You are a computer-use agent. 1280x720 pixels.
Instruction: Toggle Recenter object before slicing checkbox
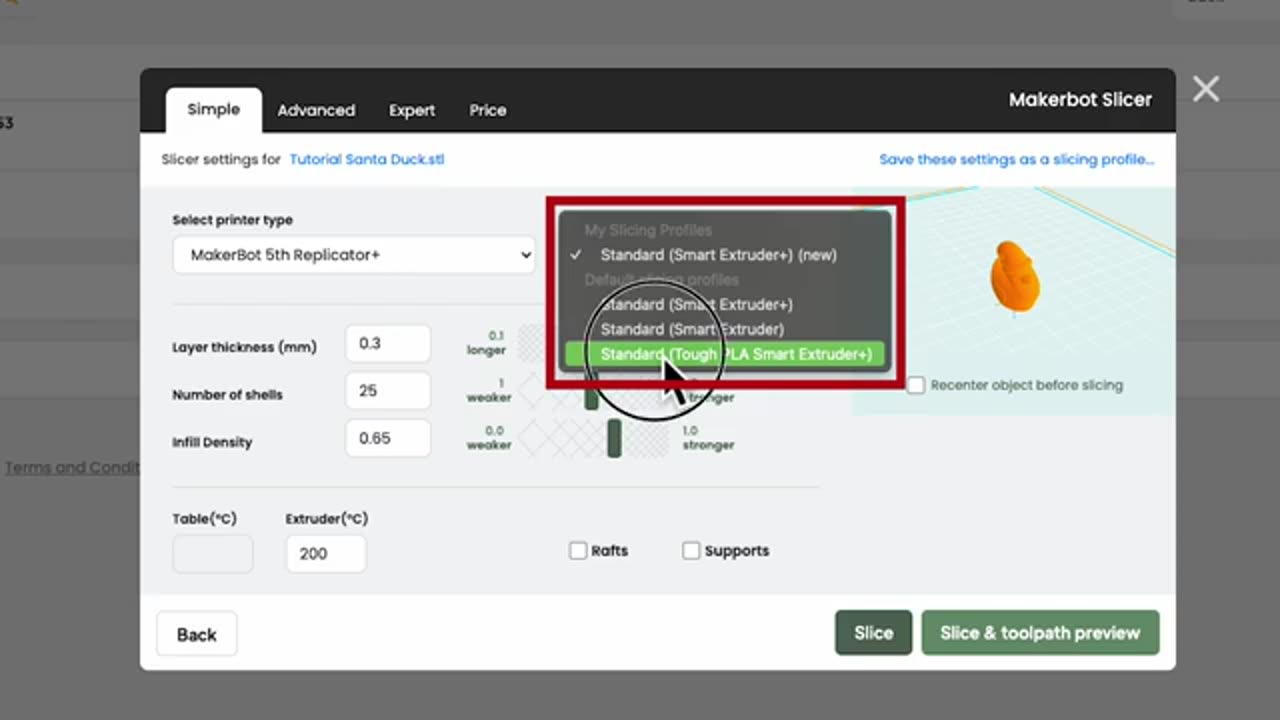pos(916,385)
